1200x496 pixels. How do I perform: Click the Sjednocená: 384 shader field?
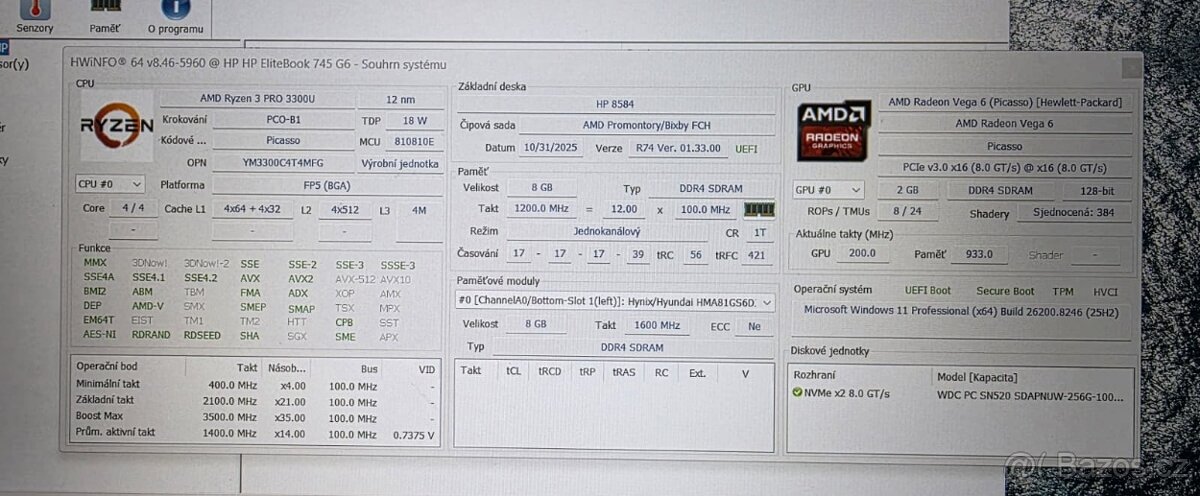click(x=1075, y=213)
